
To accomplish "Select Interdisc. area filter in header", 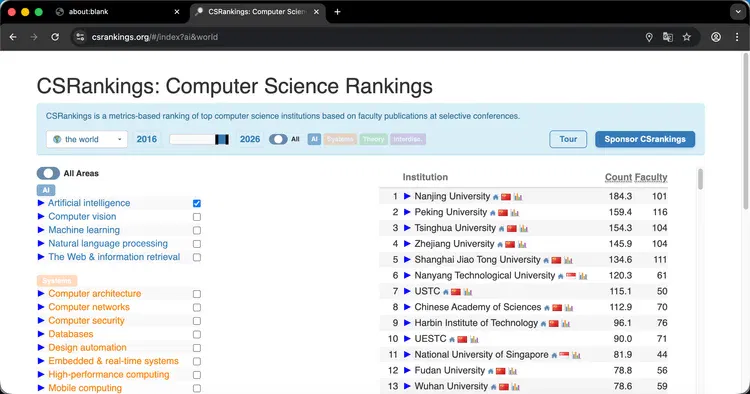I will click(x=408, y=139).
